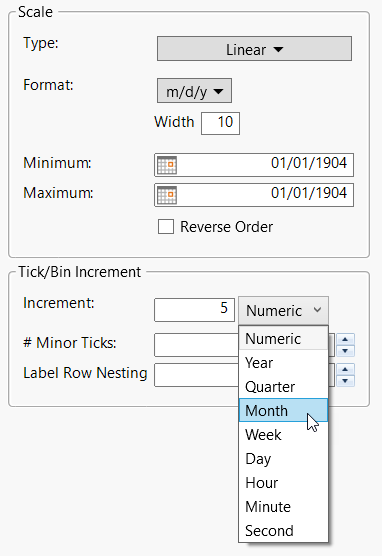Increase Label Row Nesting value
Screen dimensions: 382x556
coord(345,369)
